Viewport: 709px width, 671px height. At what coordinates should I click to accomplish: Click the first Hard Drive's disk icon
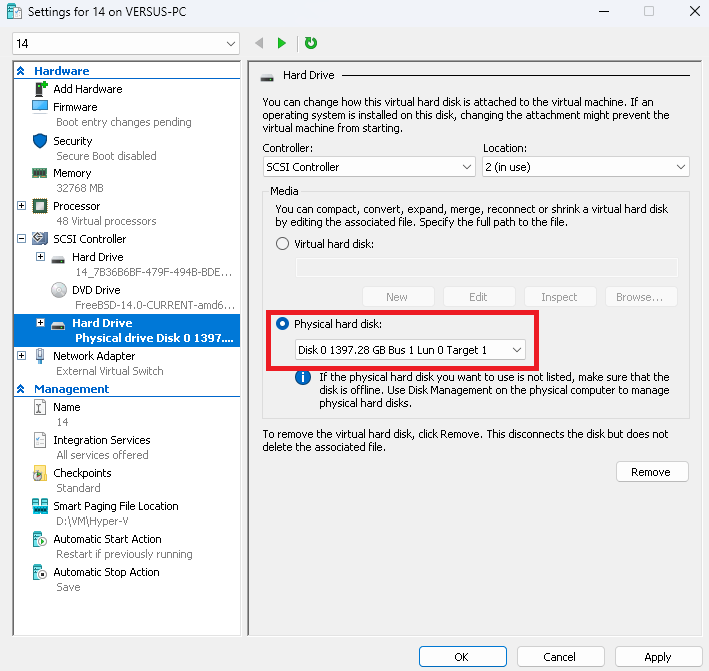click(58, 259)
